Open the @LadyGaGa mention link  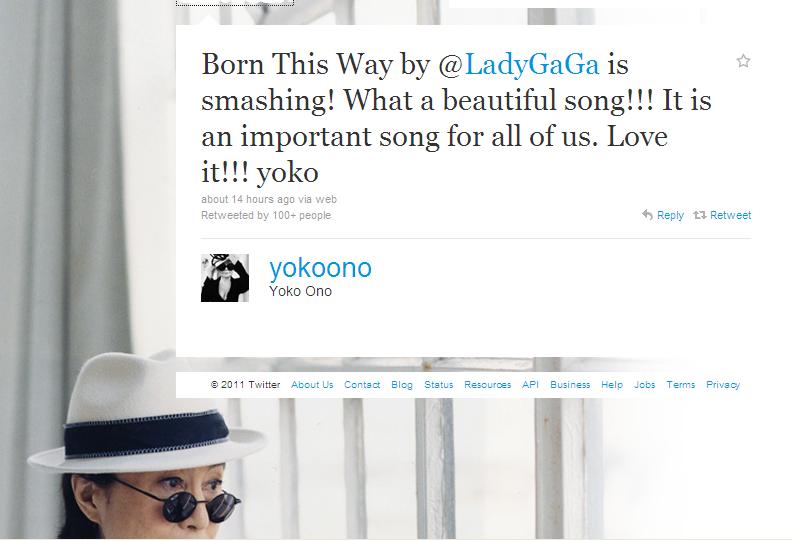point(519,64)
